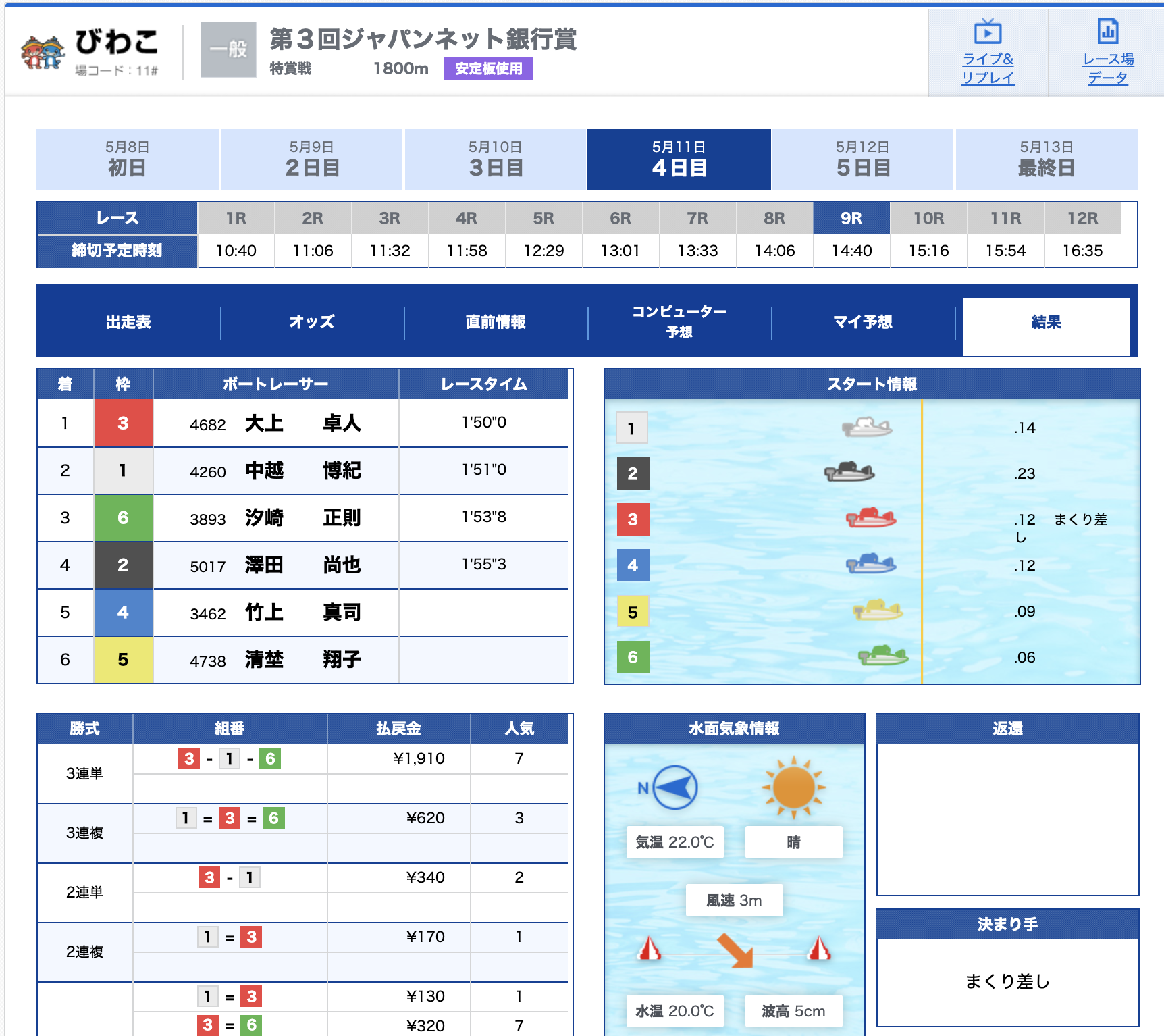Screen dimensions: 1164x1036
Task: Click the red boat 3 icon
Action: point(870,518)
